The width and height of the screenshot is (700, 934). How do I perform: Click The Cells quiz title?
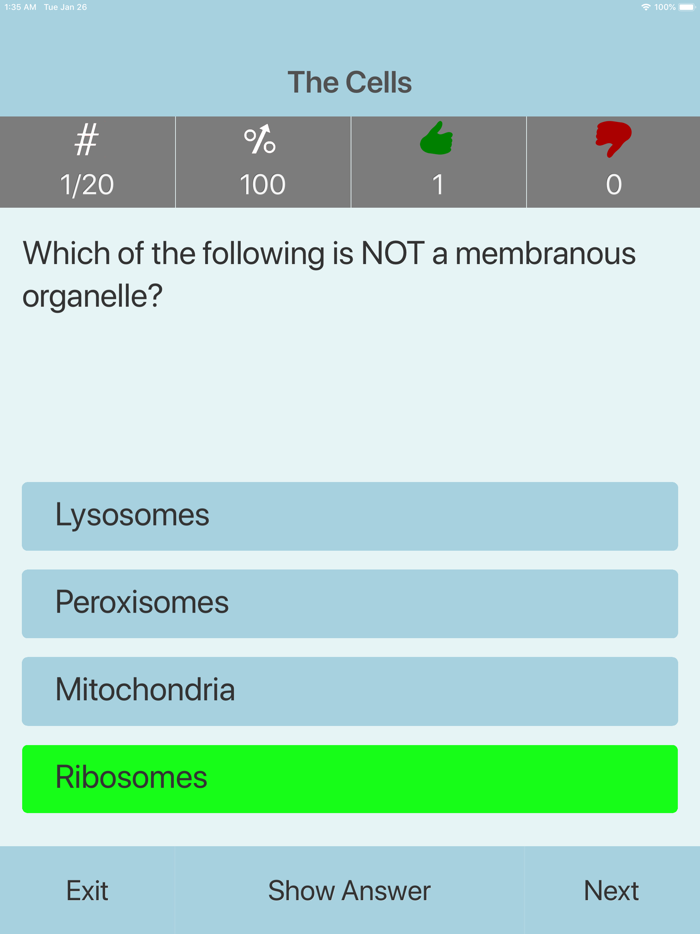tap(349, 82)
